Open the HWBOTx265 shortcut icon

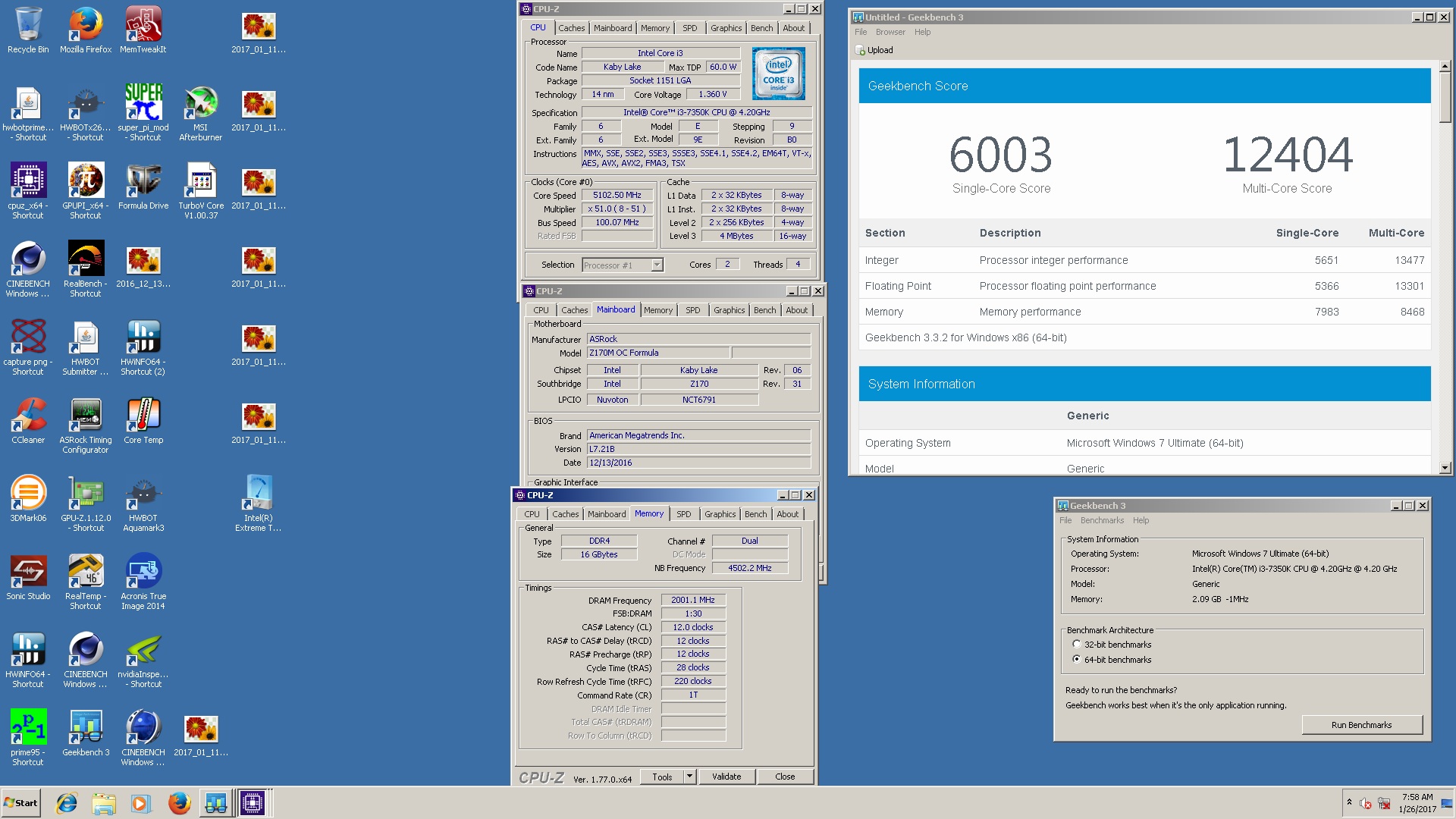pyautogui.click(x=86, y=113)
